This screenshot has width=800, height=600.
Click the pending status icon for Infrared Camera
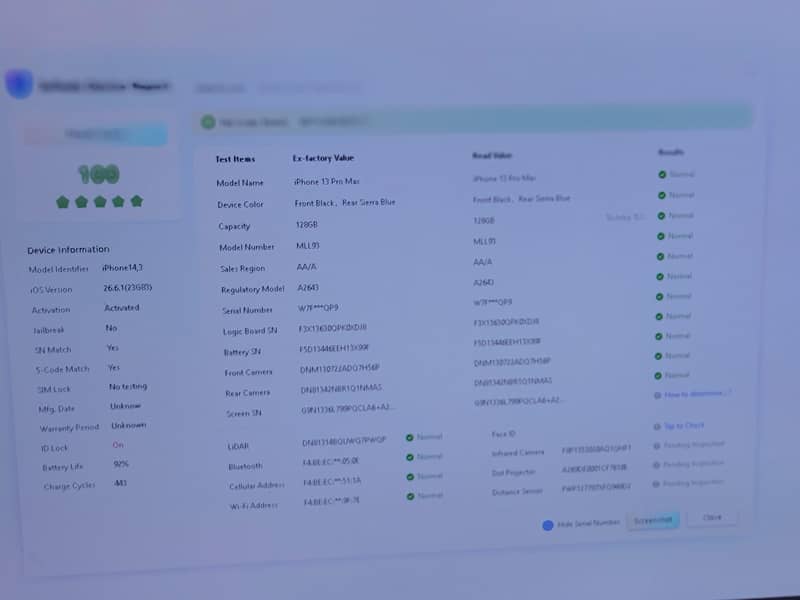tap(657, 446)
